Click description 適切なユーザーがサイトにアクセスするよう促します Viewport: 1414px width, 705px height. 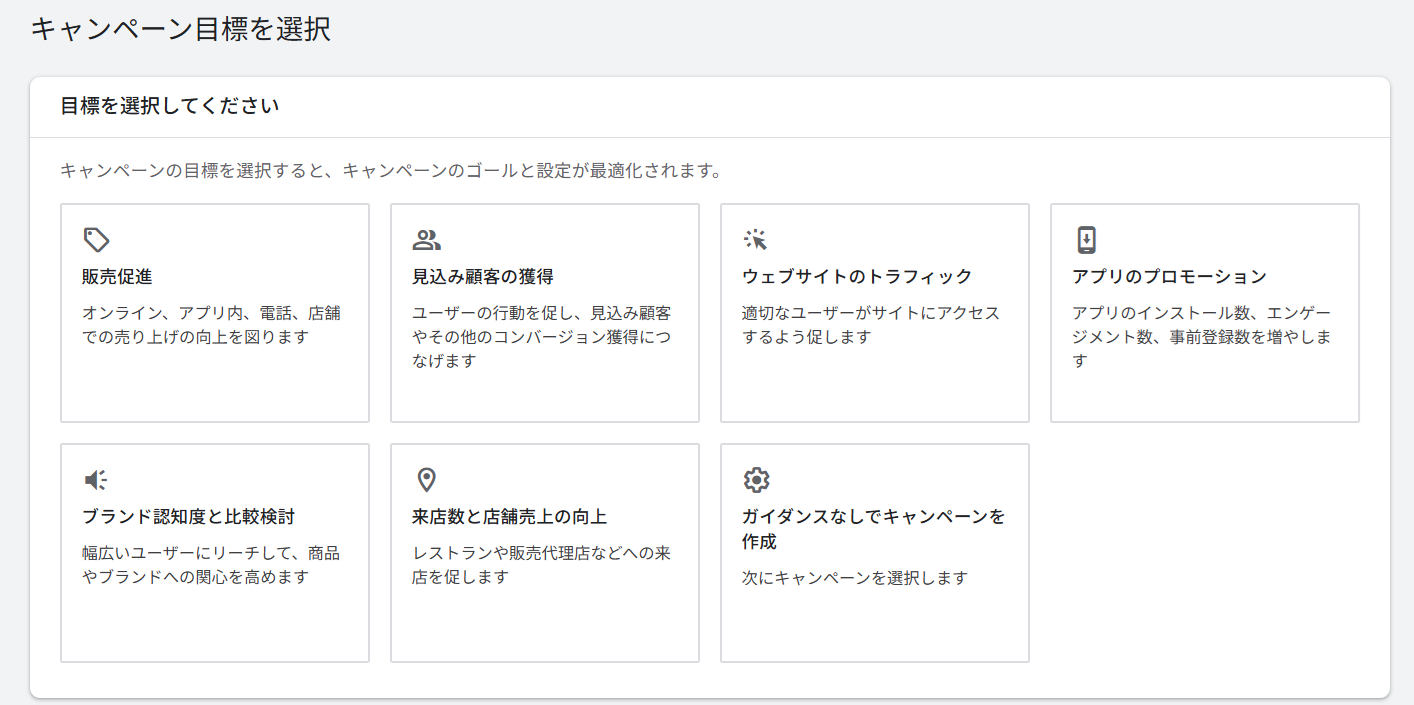871,325
